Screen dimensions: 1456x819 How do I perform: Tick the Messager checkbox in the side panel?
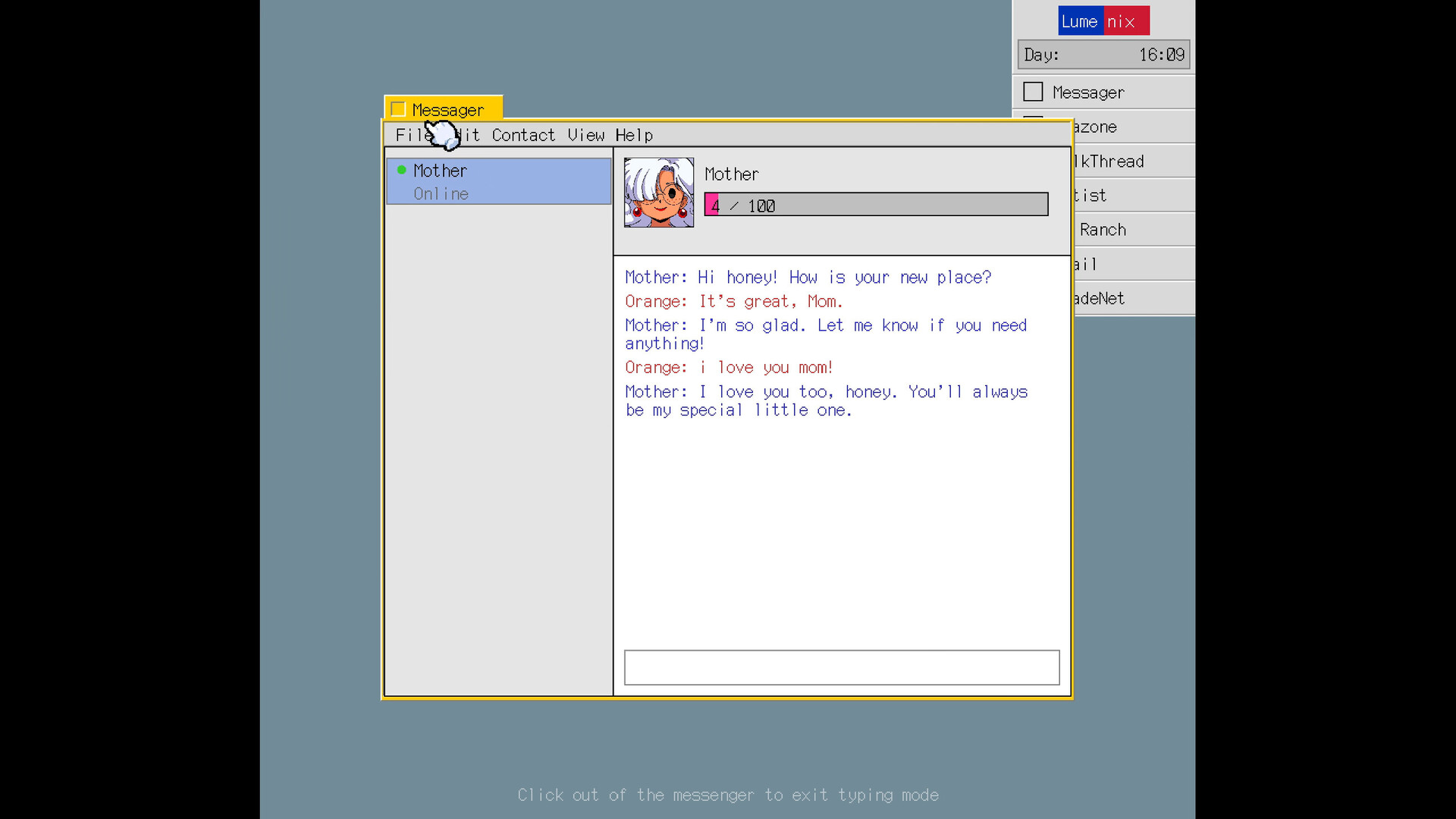click(x=1033, y=92)
